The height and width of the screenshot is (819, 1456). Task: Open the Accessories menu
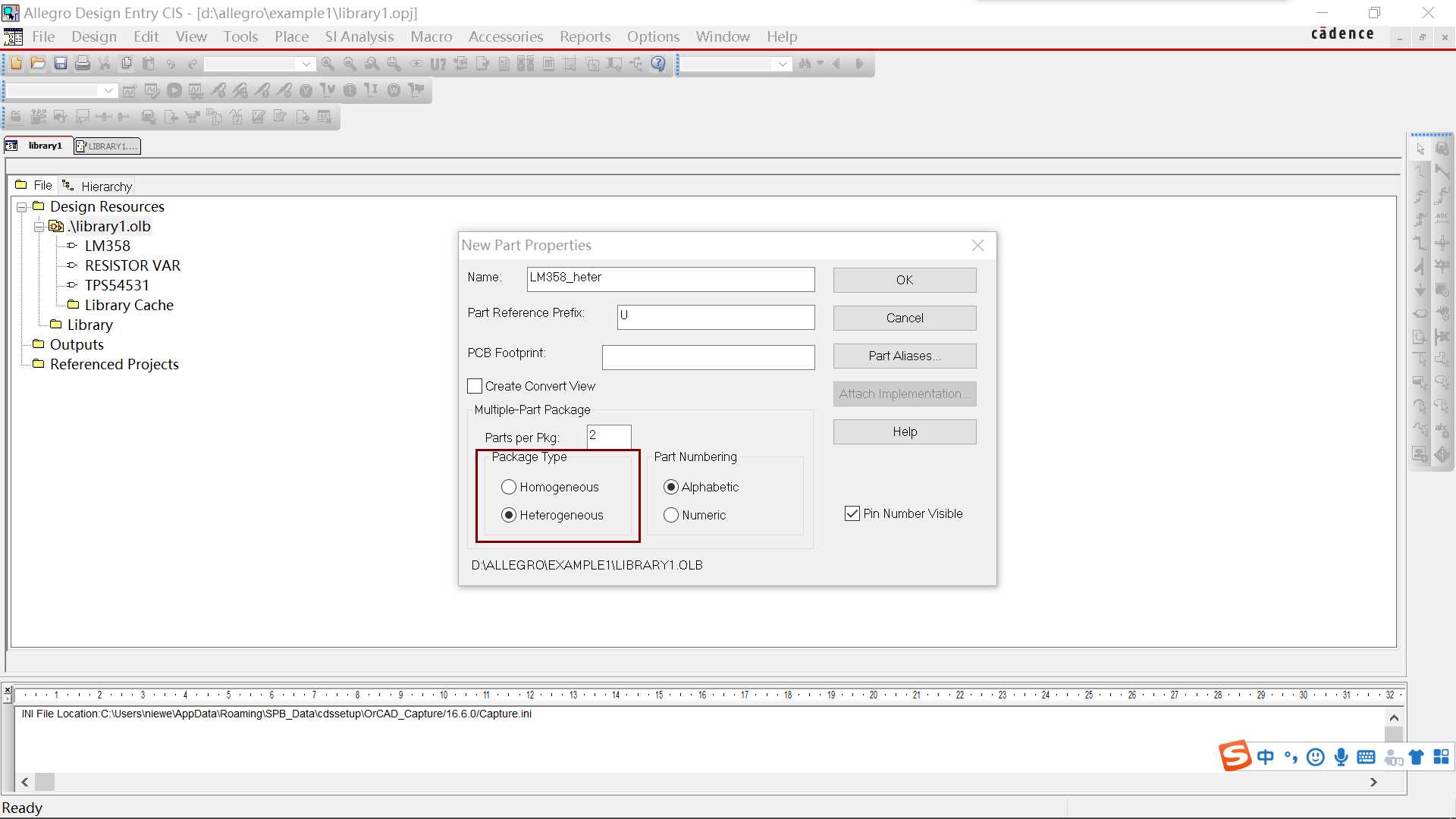click(x=506, y=36)
